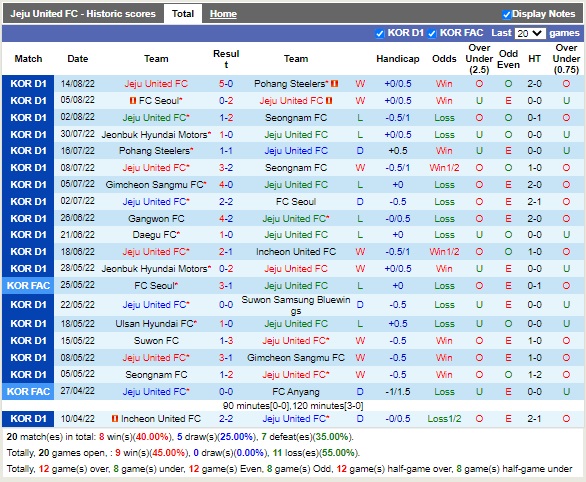Select the Win1/2 odds on 08/07/22

coord(444,168)
